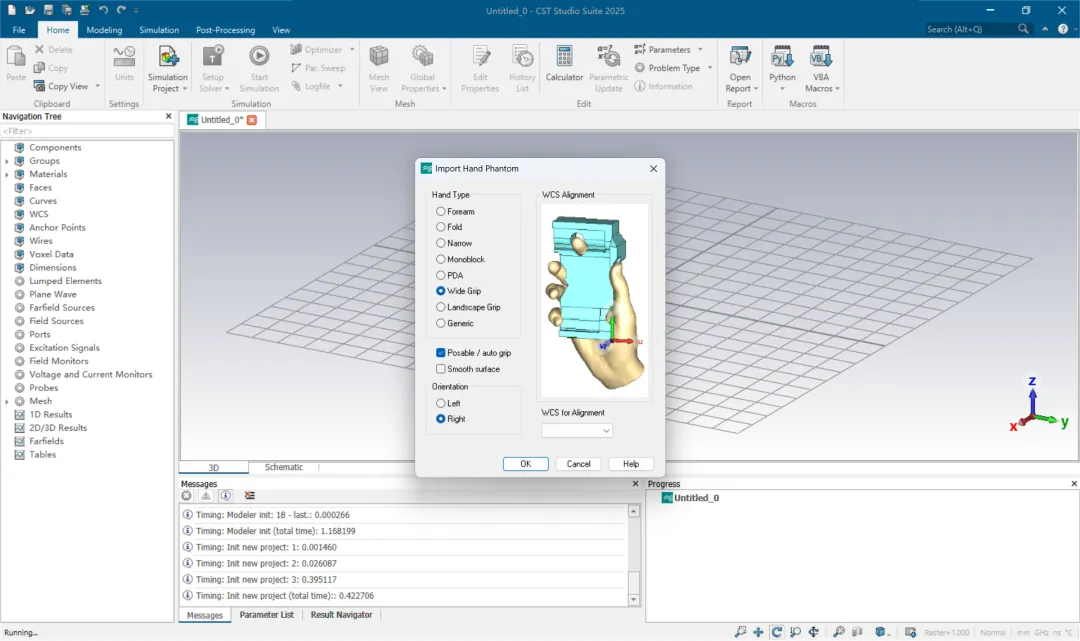Select Farfield Sources in Navigation Tree
The image size is (1080, 641).
tap(62, 308)
